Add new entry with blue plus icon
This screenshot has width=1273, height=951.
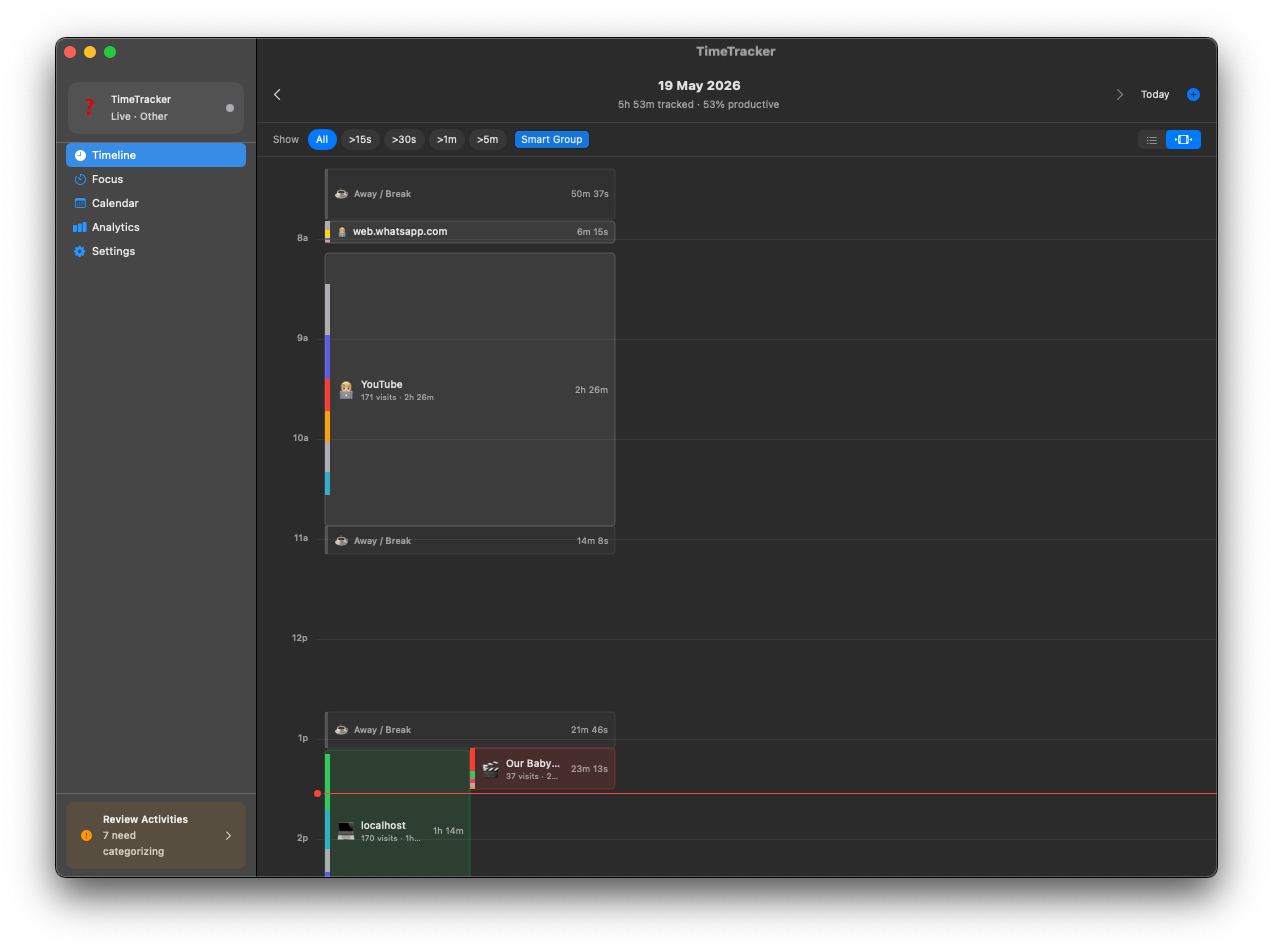(1193, 95)
